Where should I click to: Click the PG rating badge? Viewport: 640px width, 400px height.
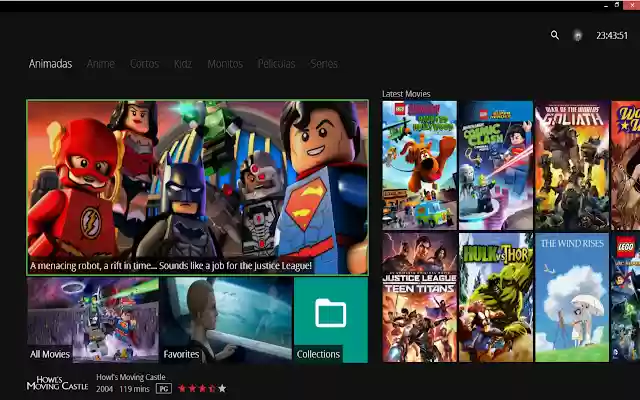(x=164, y=389)
